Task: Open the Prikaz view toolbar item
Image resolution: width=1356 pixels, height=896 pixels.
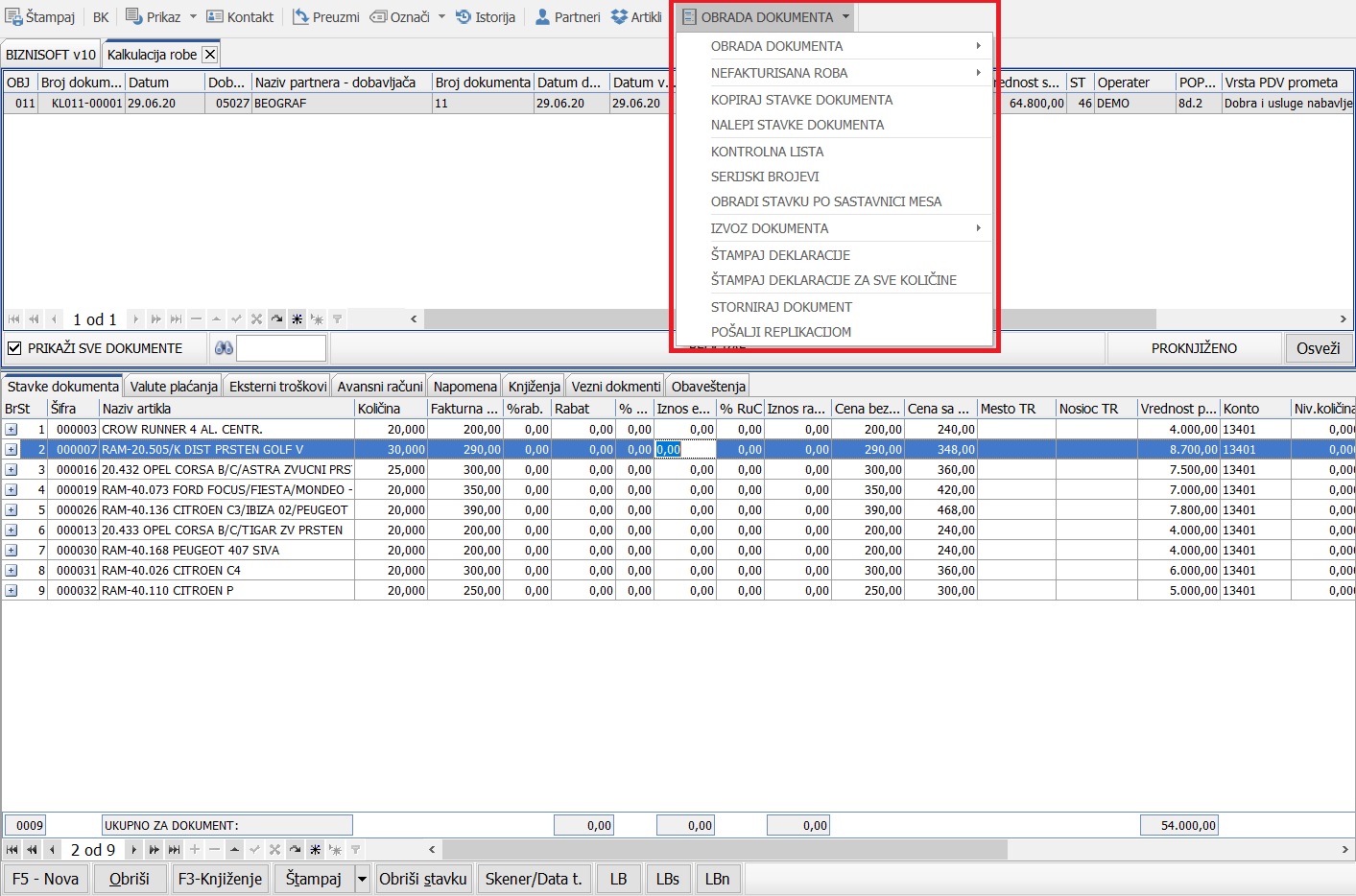Action: [153, 17]
